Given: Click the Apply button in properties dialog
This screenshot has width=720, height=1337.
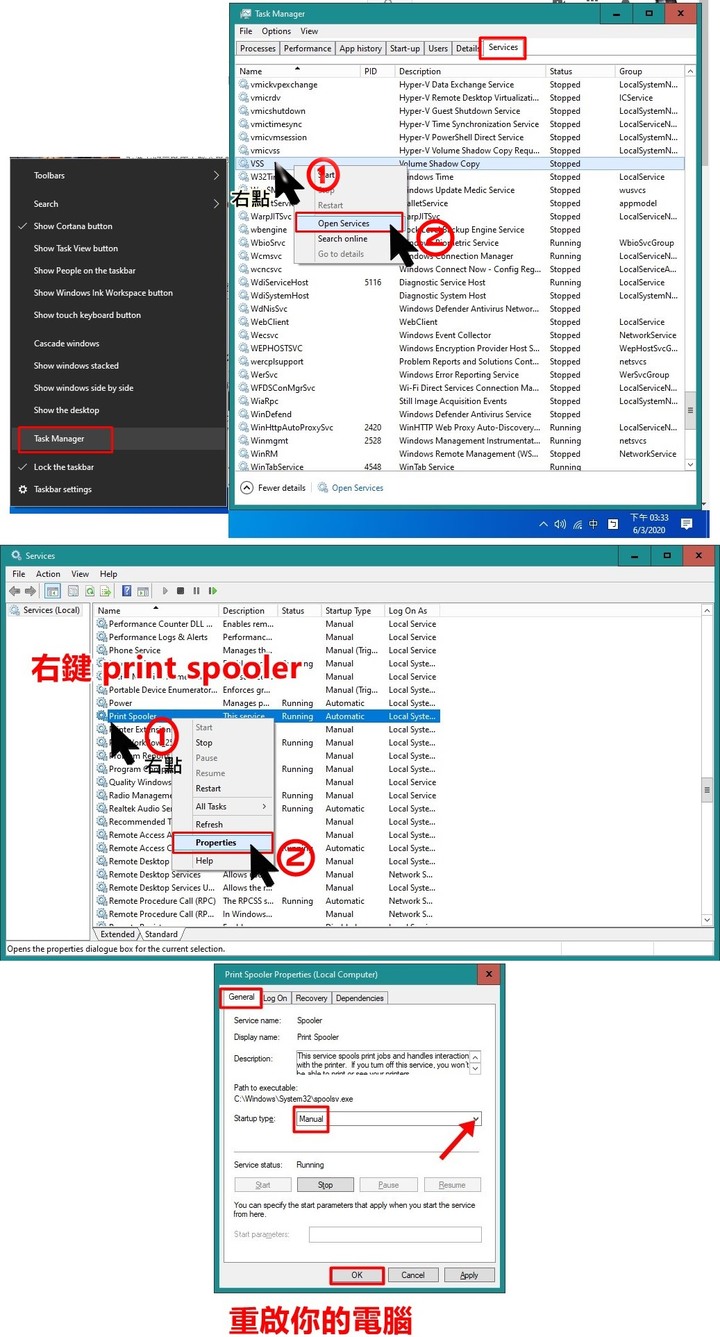Looking at the screenshot, I should tap(469, 1275).
